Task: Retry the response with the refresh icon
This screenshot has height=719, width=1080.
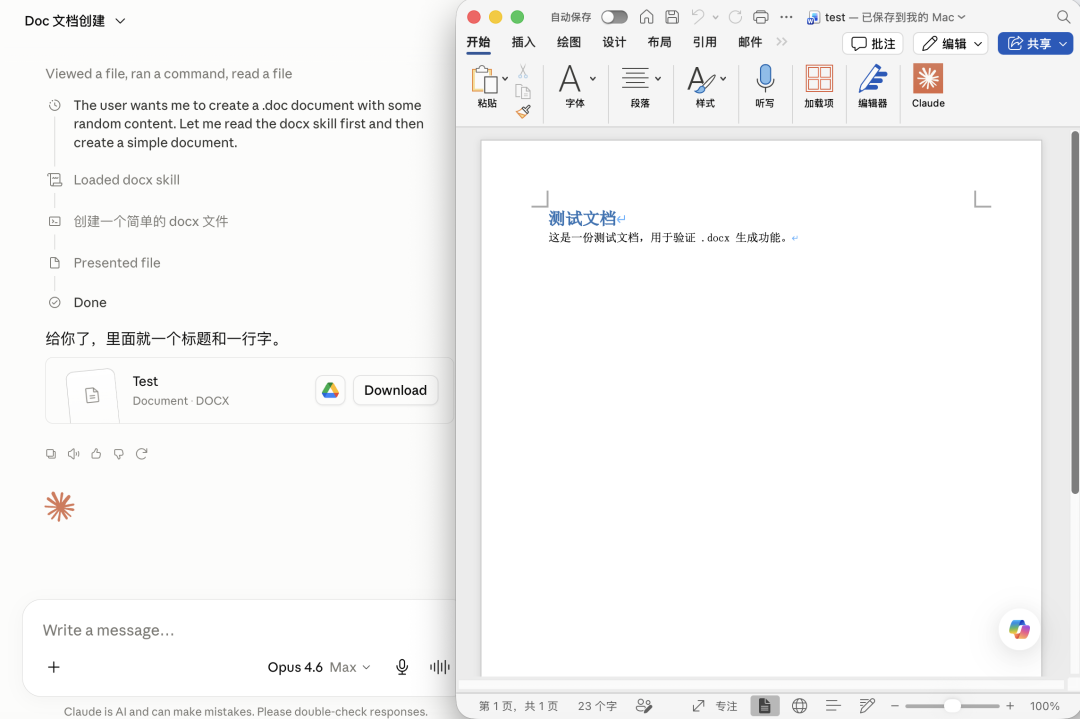Action: point(142,454)
